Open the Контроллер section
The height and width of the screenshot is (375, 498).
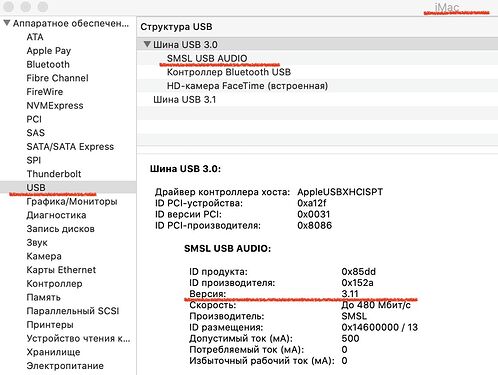tap(54, 284)
